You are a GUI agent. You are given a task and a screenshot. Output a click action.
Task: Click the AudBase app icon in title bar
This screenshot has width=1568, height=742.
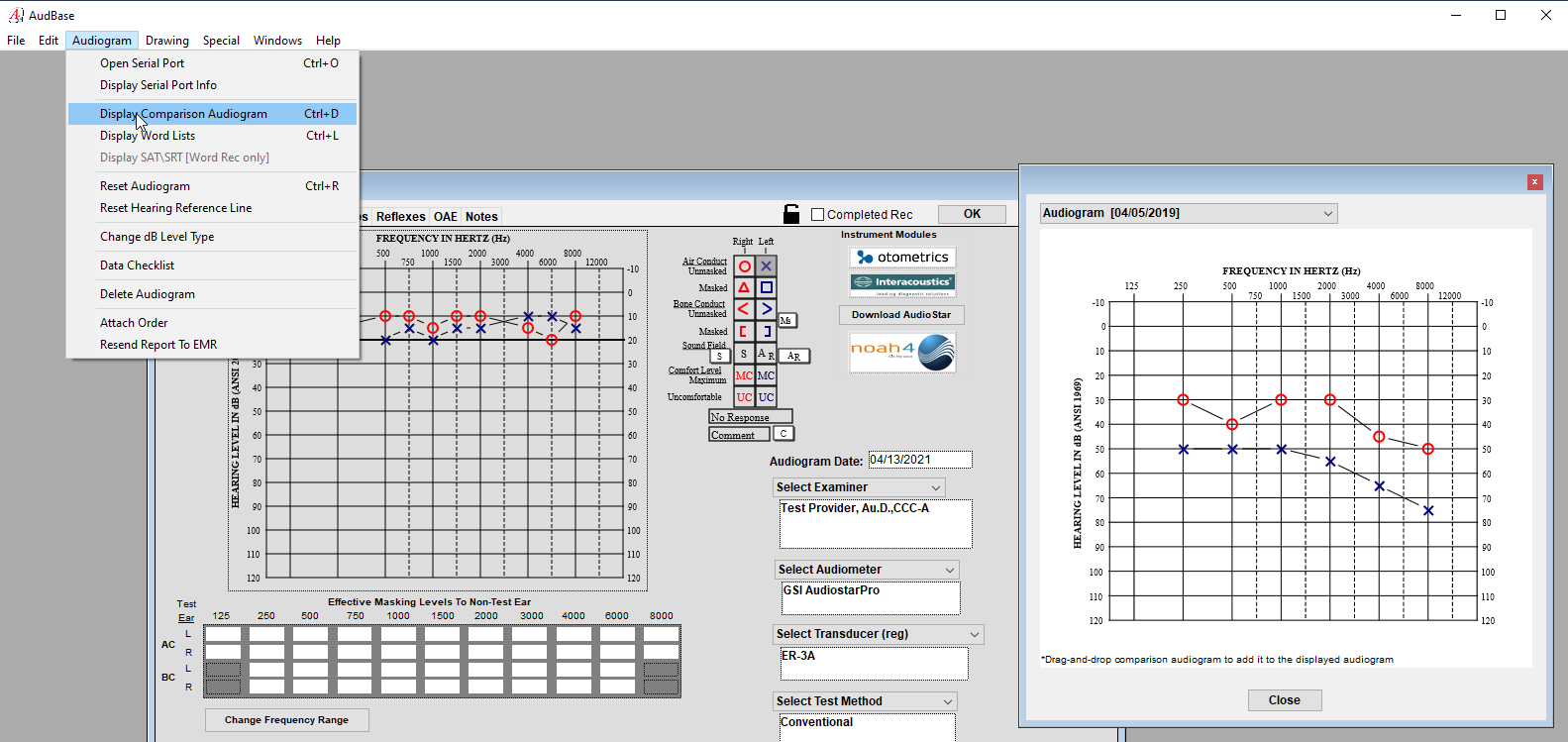click(x=16, y=15)
